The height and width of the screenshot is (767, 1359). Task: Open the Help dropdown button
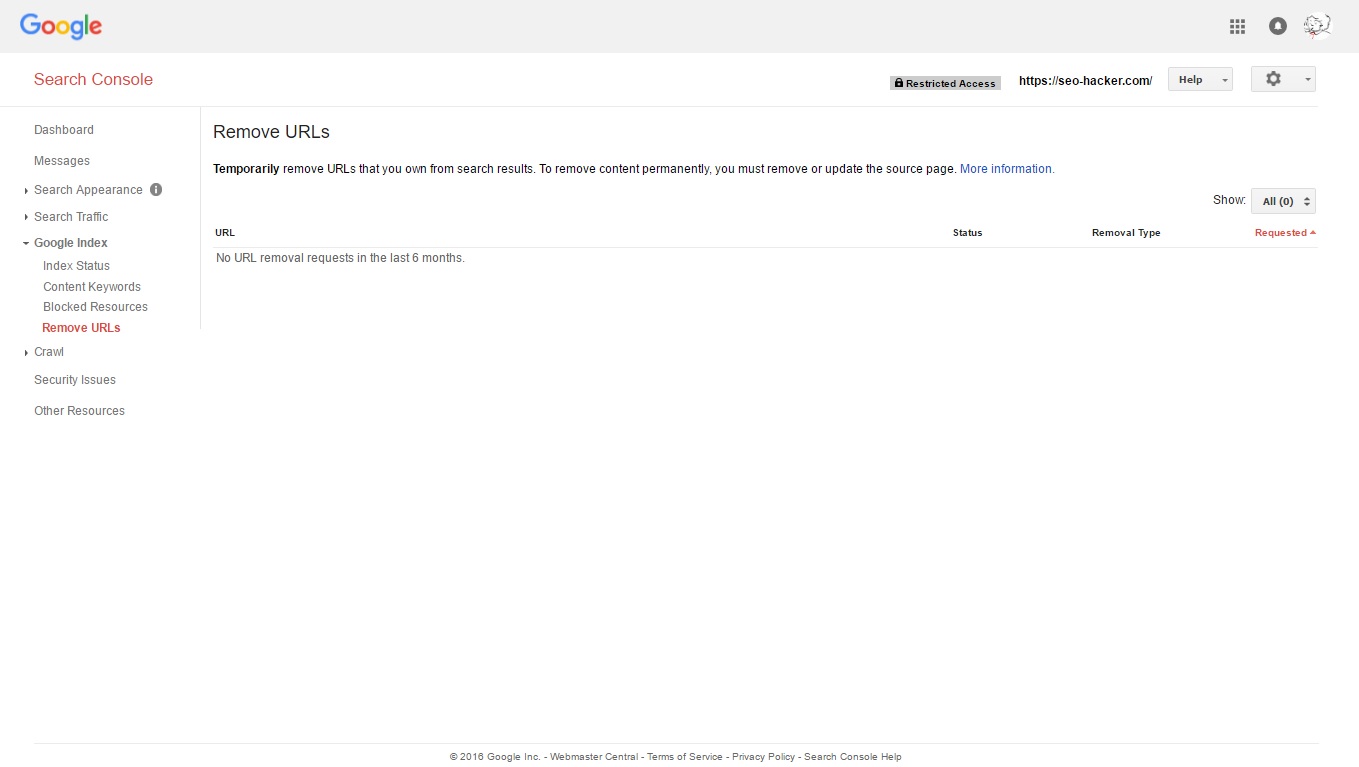[1199, 80]
